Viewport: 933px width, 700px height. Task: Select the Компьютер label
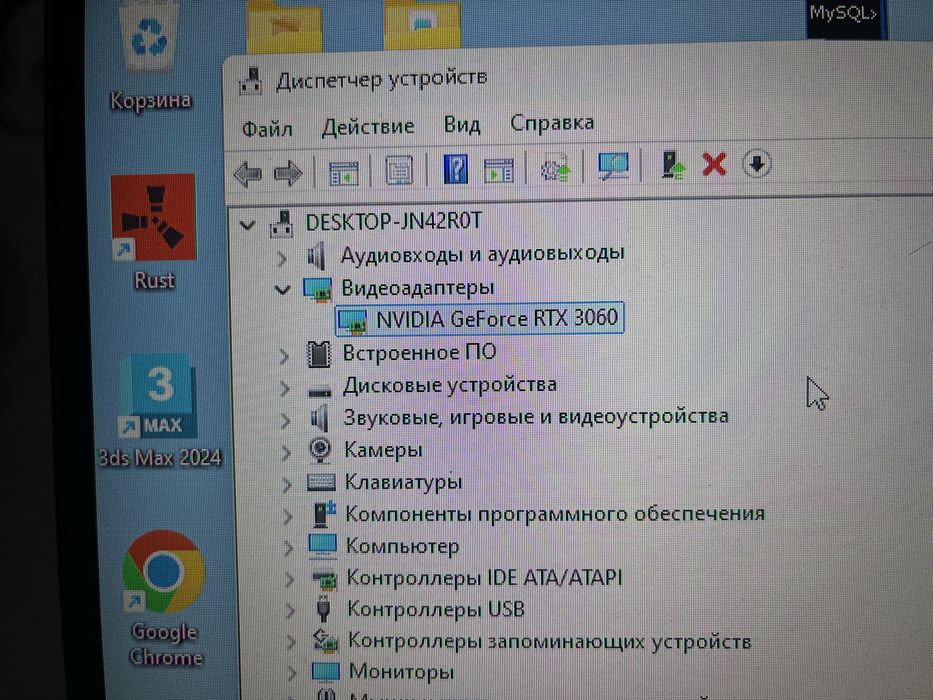click(x=403, y=546)
